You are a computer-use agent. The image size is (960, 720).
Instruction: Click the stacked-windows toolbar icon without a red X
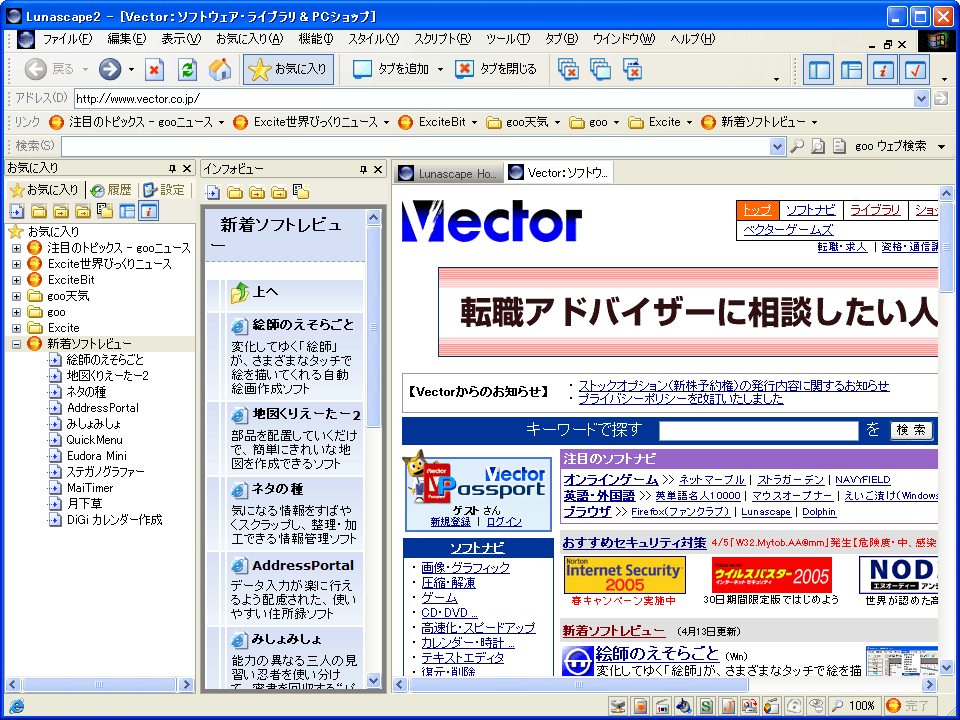point(601,69)
